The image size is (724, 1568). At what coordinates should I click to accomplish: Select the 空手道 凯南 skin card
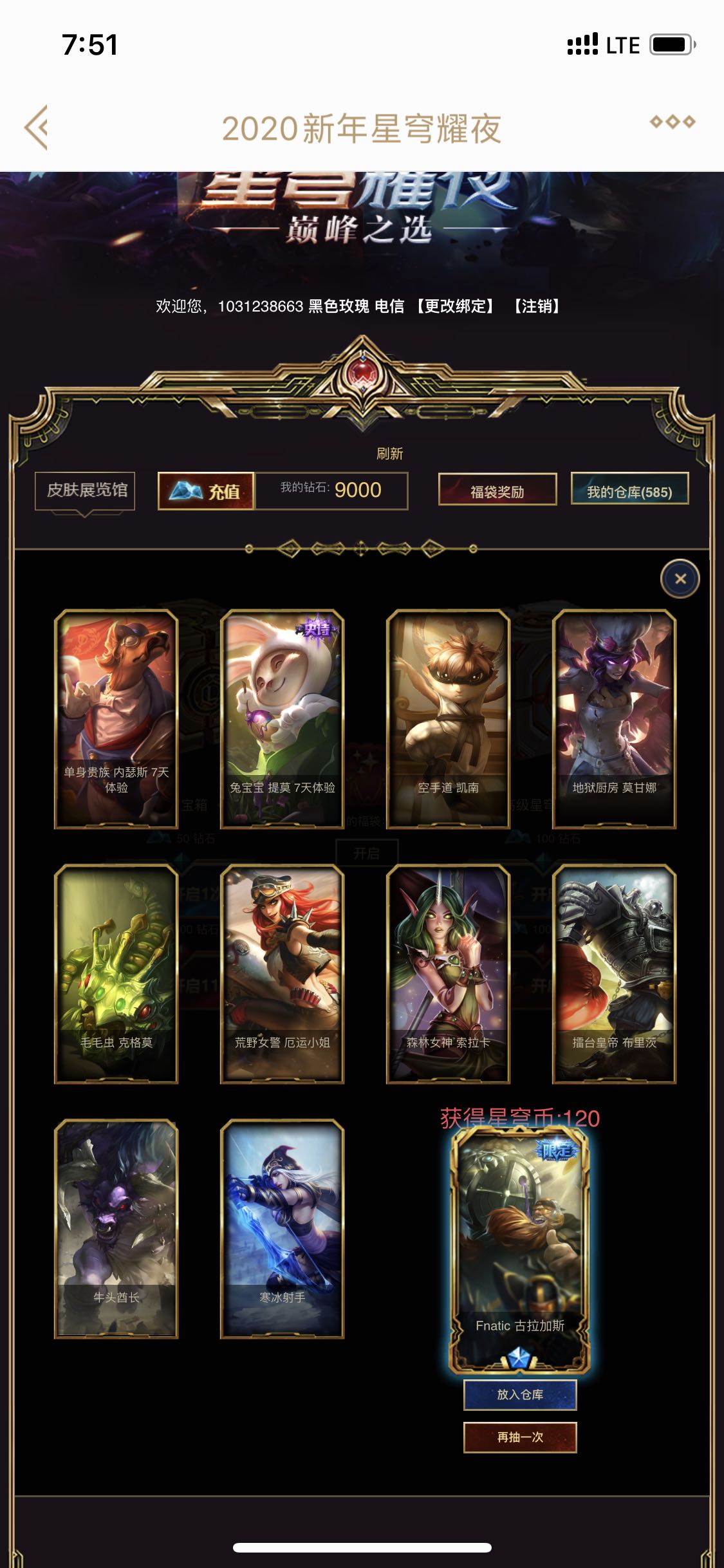[x=448, y=719]
